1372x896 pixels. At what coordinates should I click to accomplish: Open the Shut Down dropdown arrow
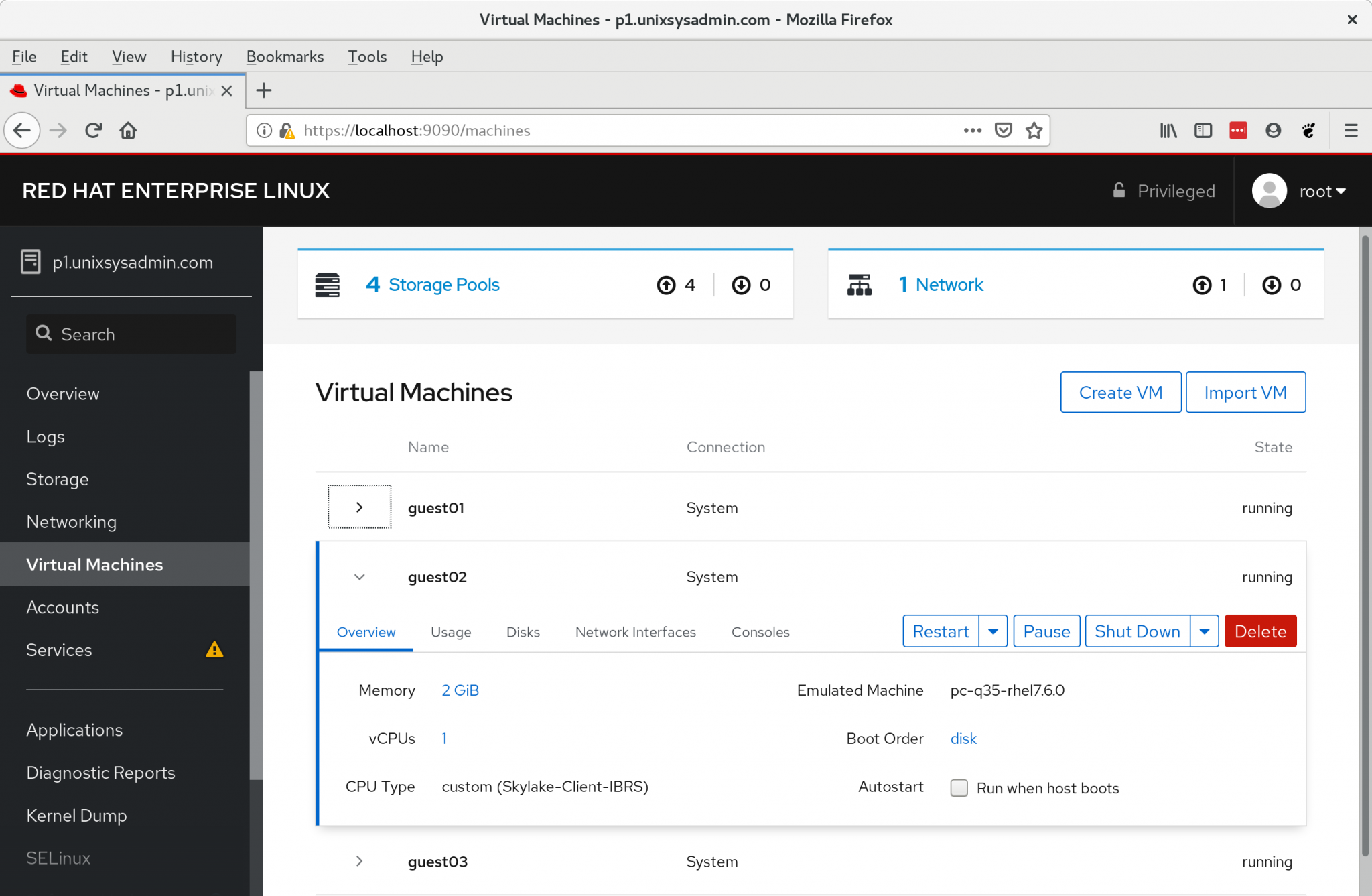coord(1205,631)
